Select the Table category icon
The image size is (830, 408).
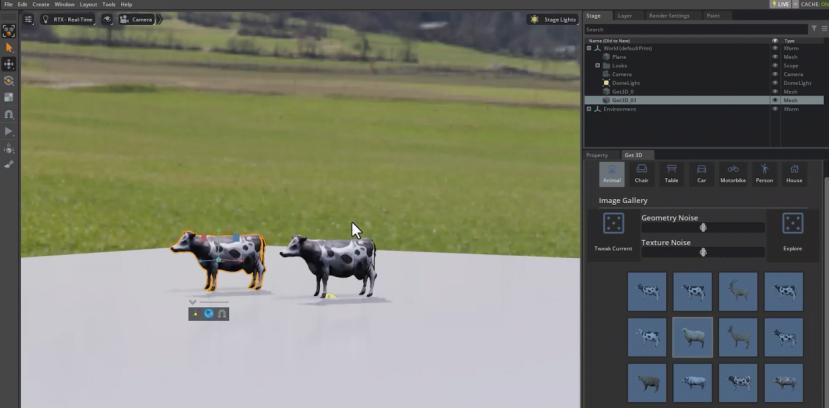coord(672,174)
